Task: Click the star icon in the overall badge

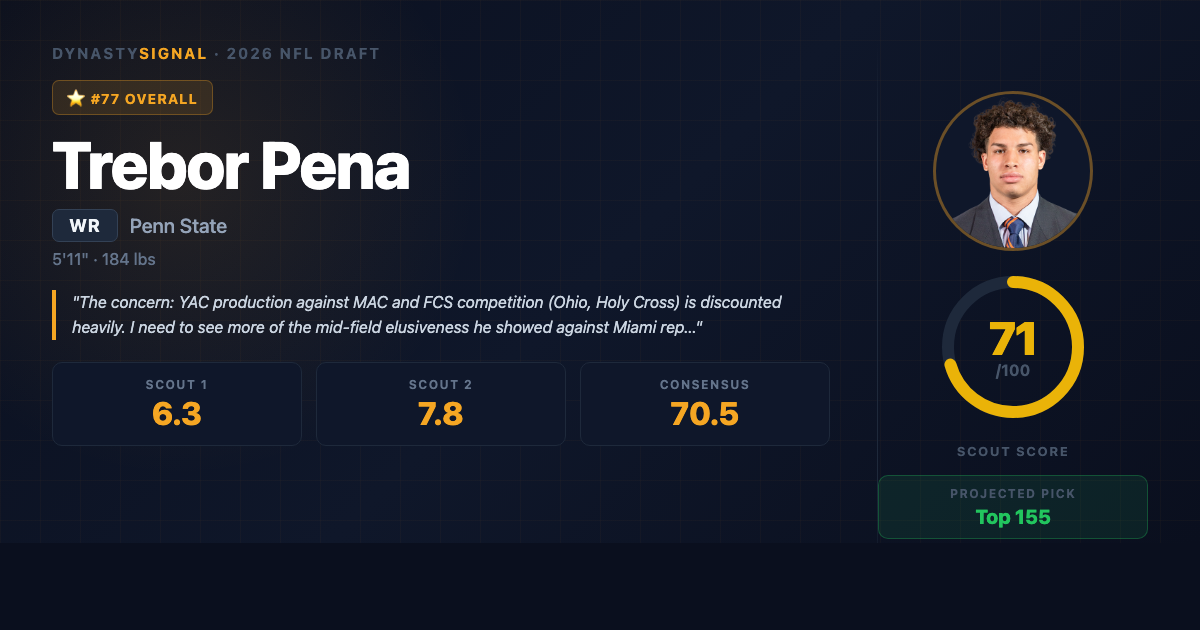Action: [x=74, y=99]
